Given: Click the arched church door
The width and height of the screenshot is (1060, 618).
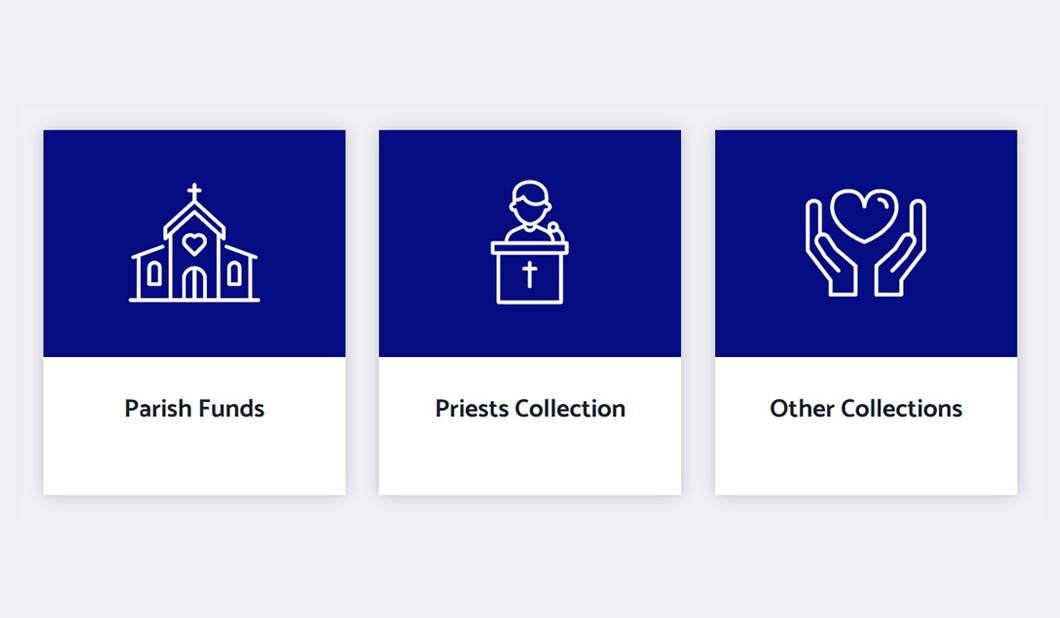Looking at the screenshot, I should [x=194, y=283].
